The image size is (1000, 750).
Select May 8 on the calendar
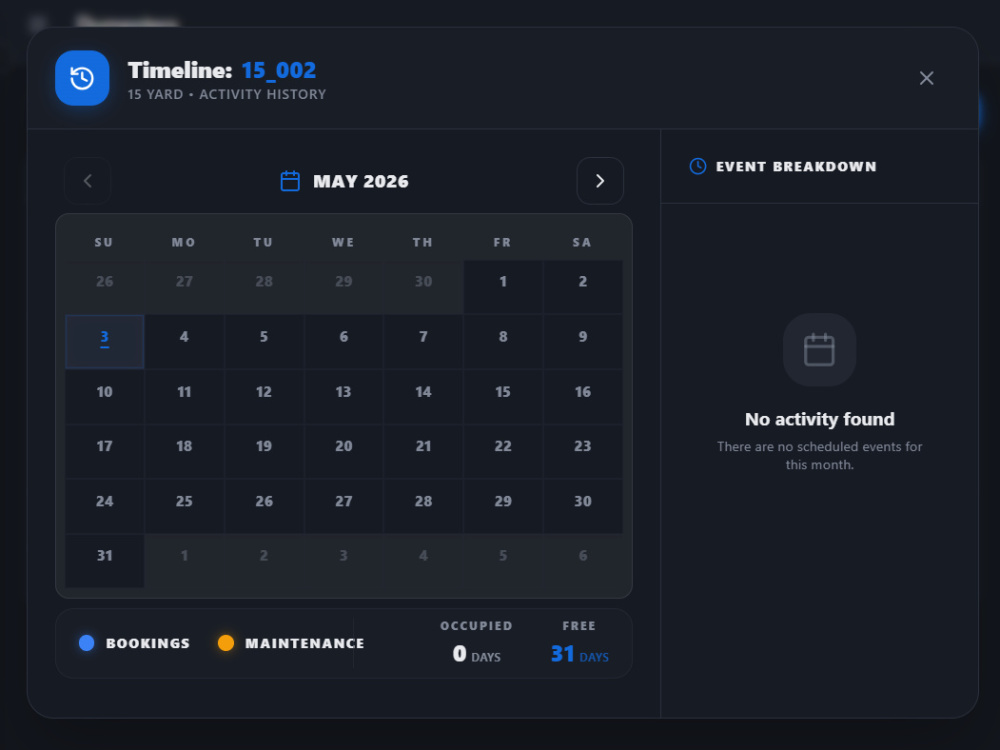pos(503,341)
